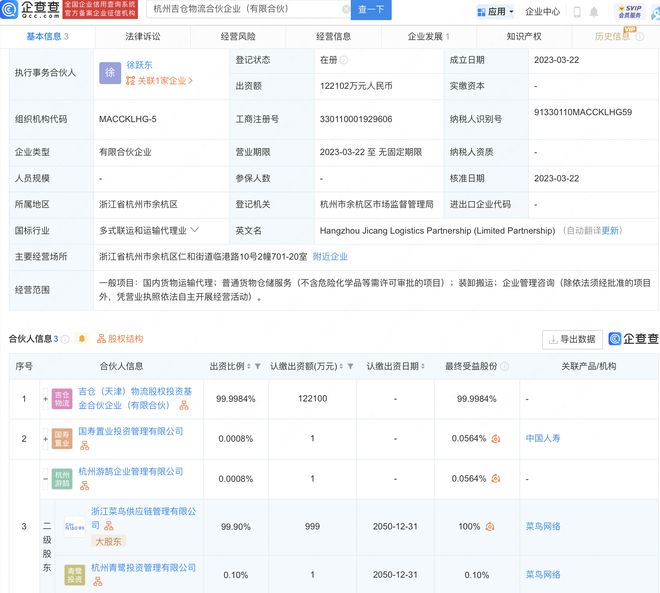The width and height of the screenshot is (660, 593).
Task: Open 附近企业 link
Action: (330, 257)
